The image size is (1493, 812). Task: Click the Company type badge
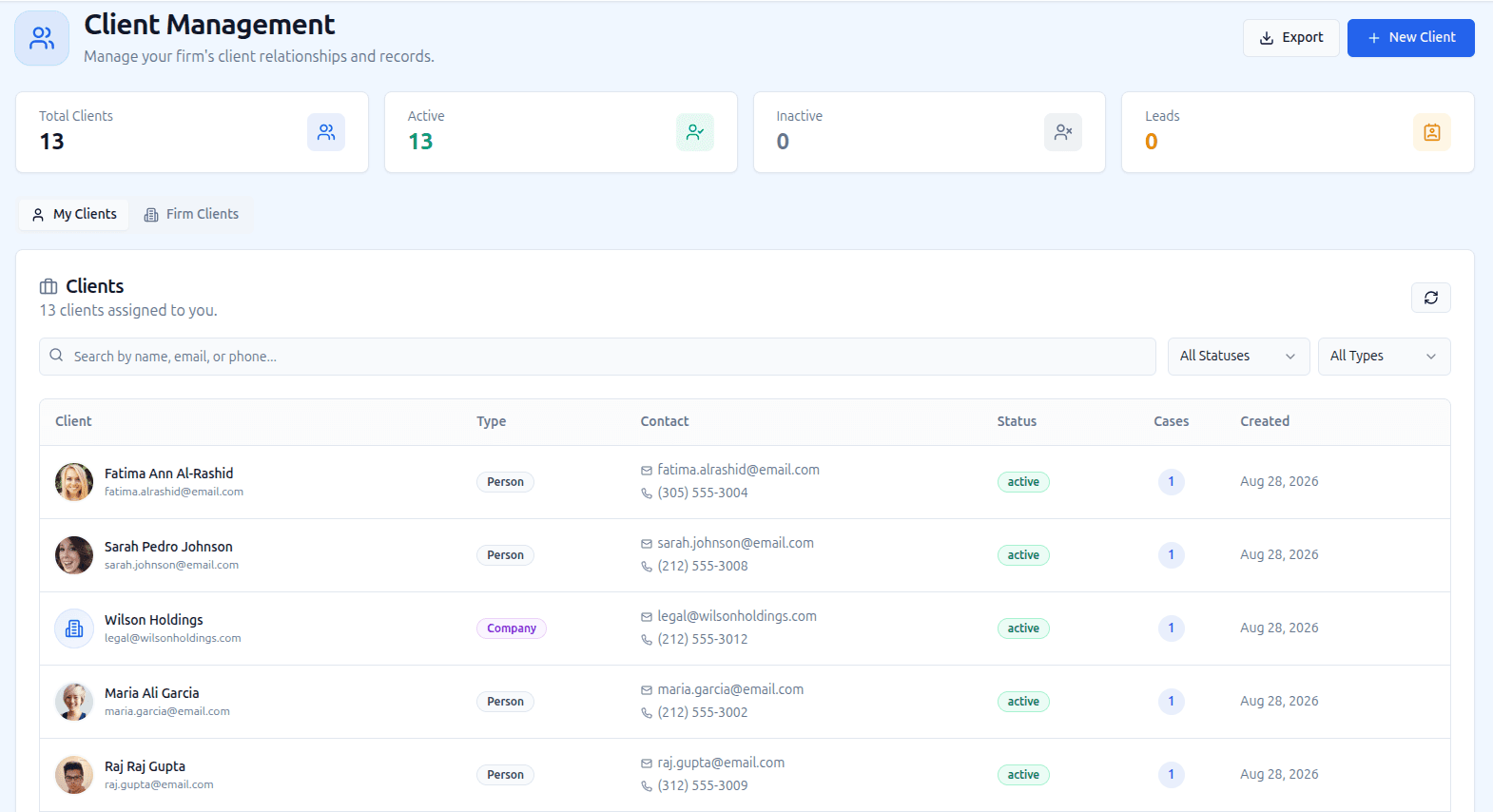tap(512, 628)
